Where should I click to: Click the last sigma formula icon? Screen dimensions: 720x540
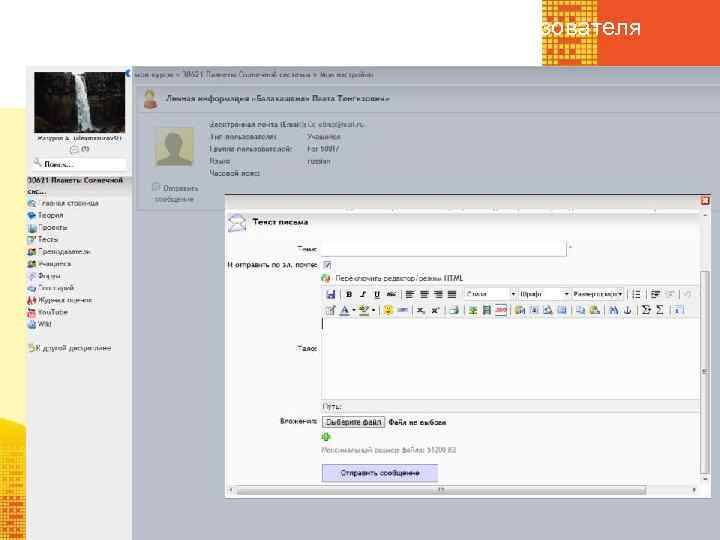pyautogui.click(x=660, y=310)
